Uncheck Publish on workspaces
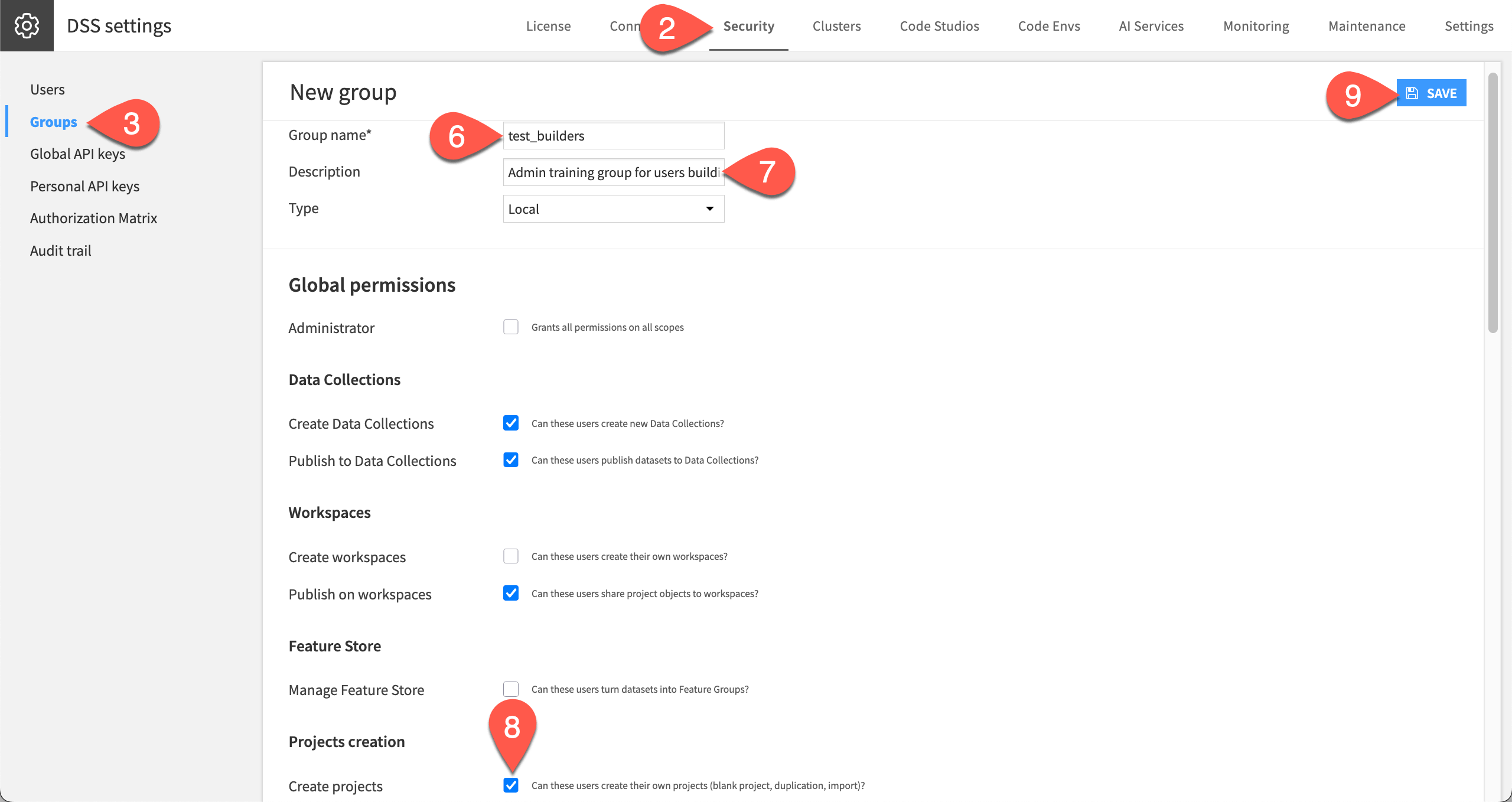The width and height of the screenshot is (1512, 802). [511, 594]
